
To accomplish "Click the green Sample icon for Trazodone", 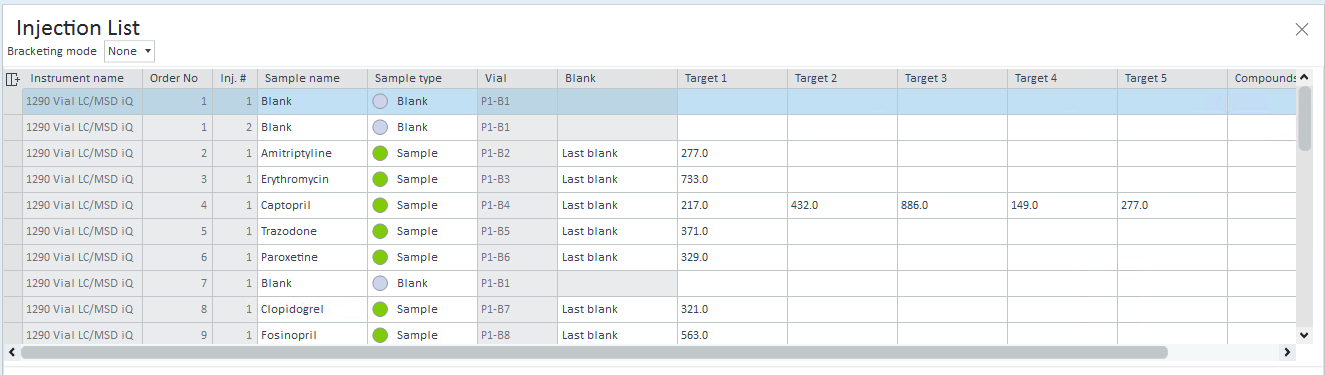I will [x=380, y=231].
